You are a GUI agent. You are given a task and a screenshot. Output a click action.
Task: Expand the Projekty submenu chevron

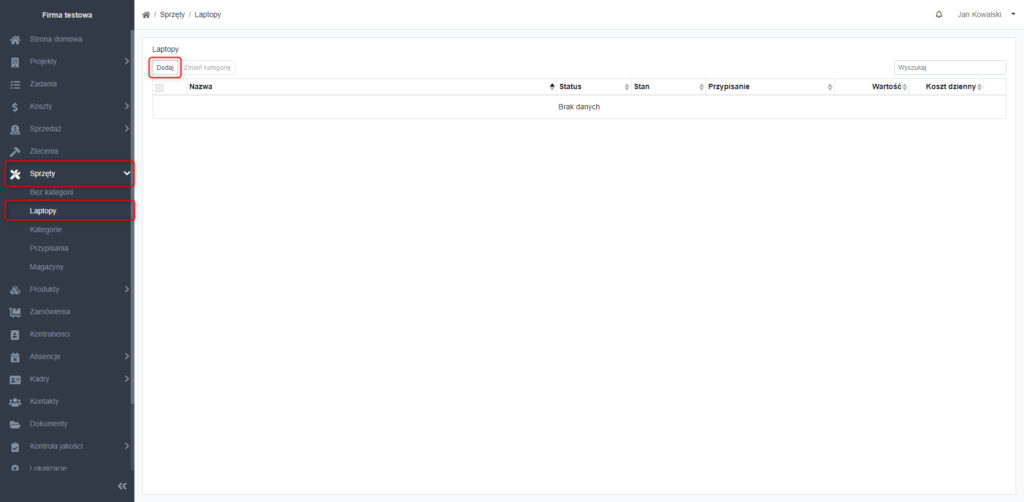(x=126, y=62)
